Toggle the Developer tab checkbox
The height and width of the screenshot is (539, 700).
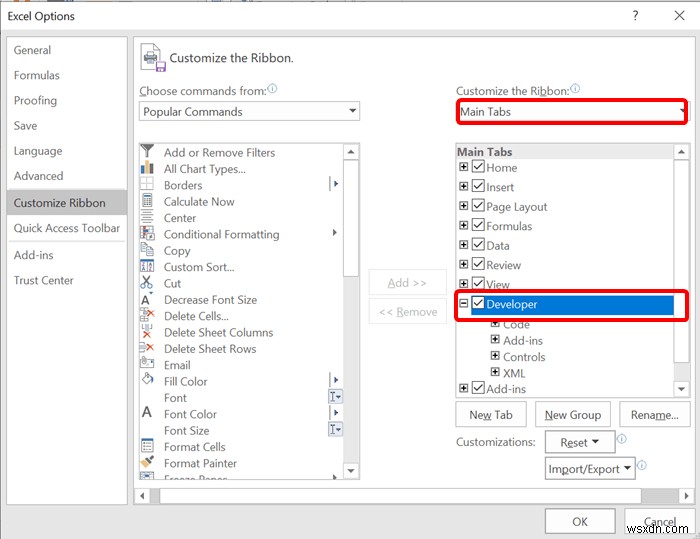tap(478, 303)
